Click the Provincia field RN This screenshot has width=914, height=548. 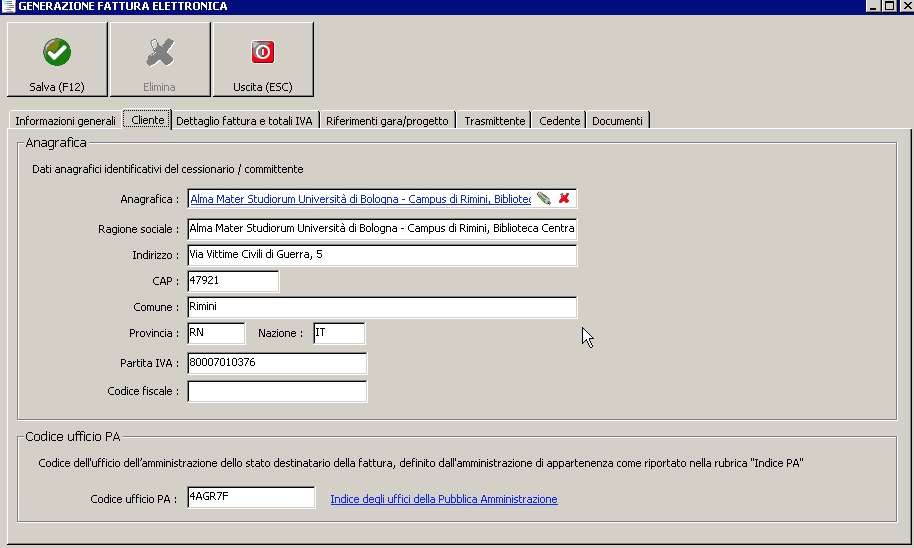click(x=216, y=333)
